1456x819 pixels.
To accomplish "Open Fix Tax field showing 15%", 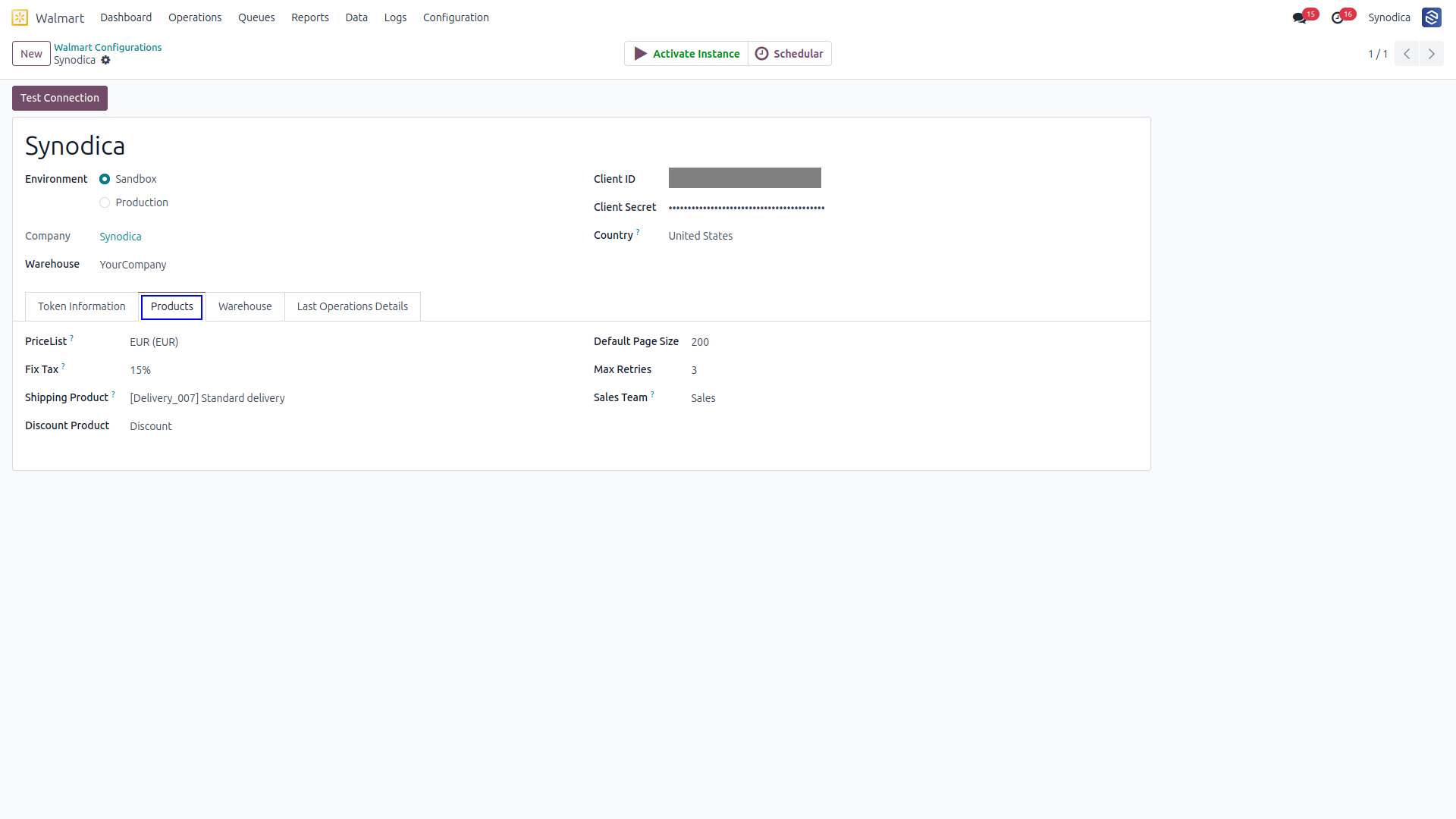I will pyautogui.click(x=140, y=370).
